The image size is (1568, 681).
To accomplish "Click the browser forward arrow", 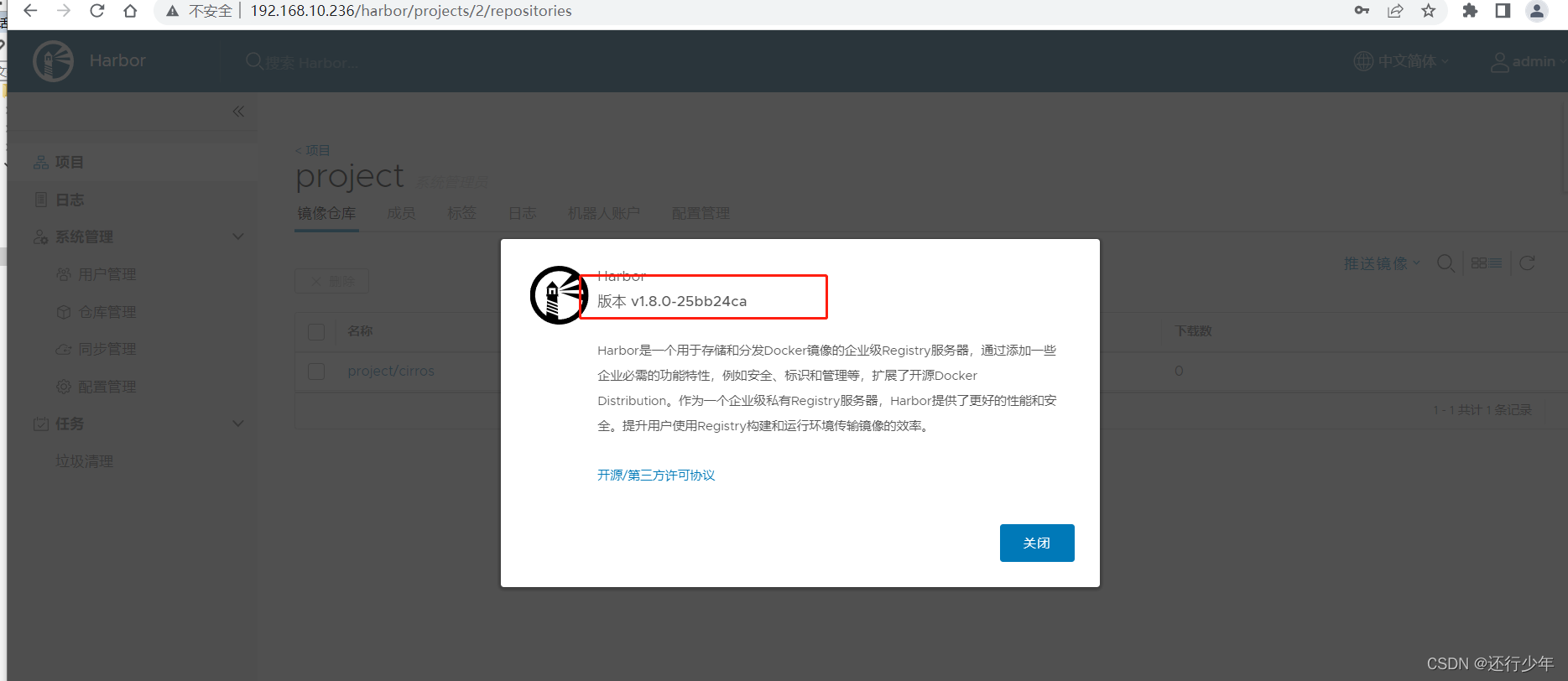I will point(64,11).
